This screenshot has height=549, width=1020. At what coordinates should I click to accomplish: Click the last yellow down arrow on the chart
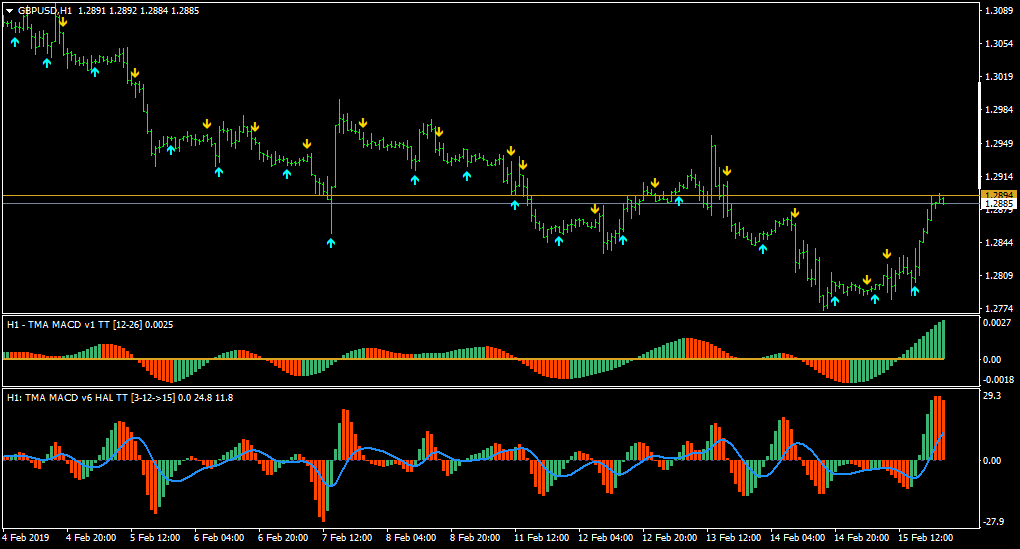click(886, 254)
